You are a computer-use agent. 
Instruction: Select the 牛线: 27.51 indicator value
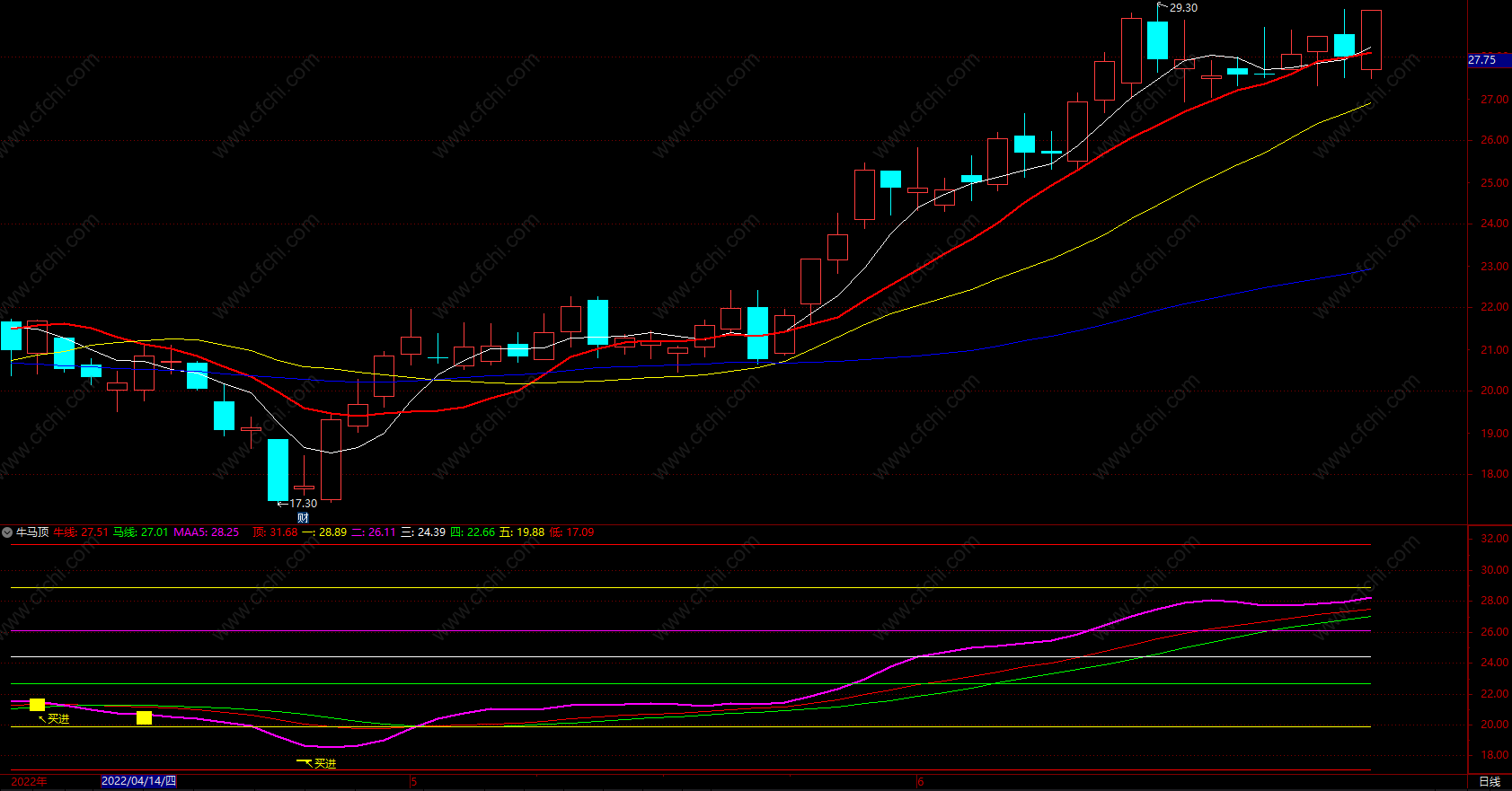pos(81,532)
